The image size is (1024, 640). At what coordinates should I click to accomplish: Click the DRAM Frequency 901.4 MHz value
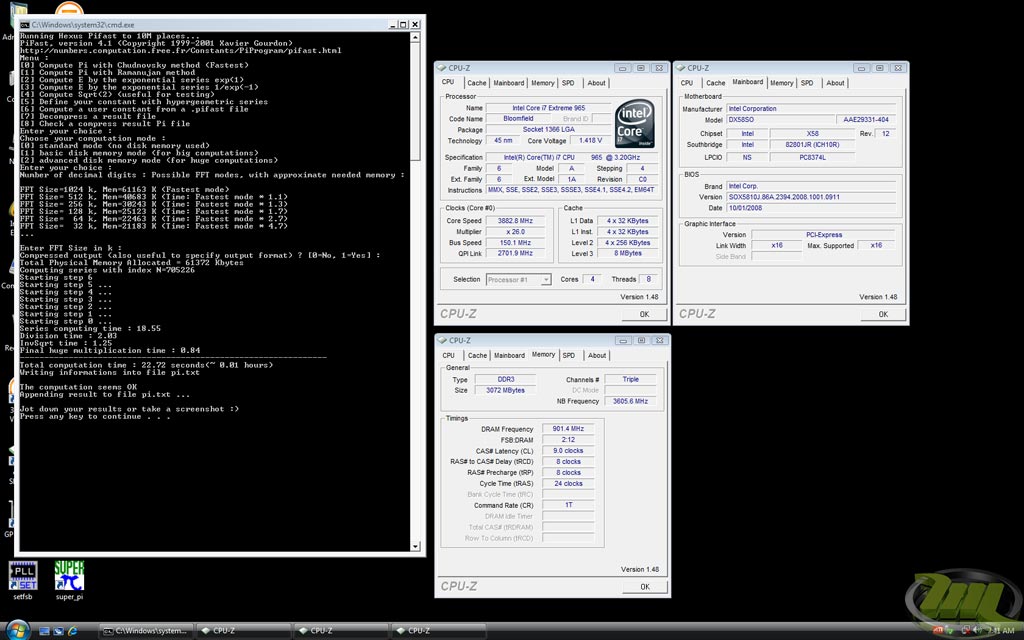tap(568, 429)
